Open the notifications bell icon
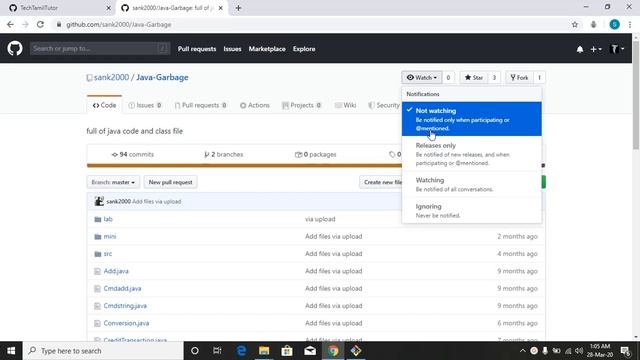 click(x=580, y=49)
